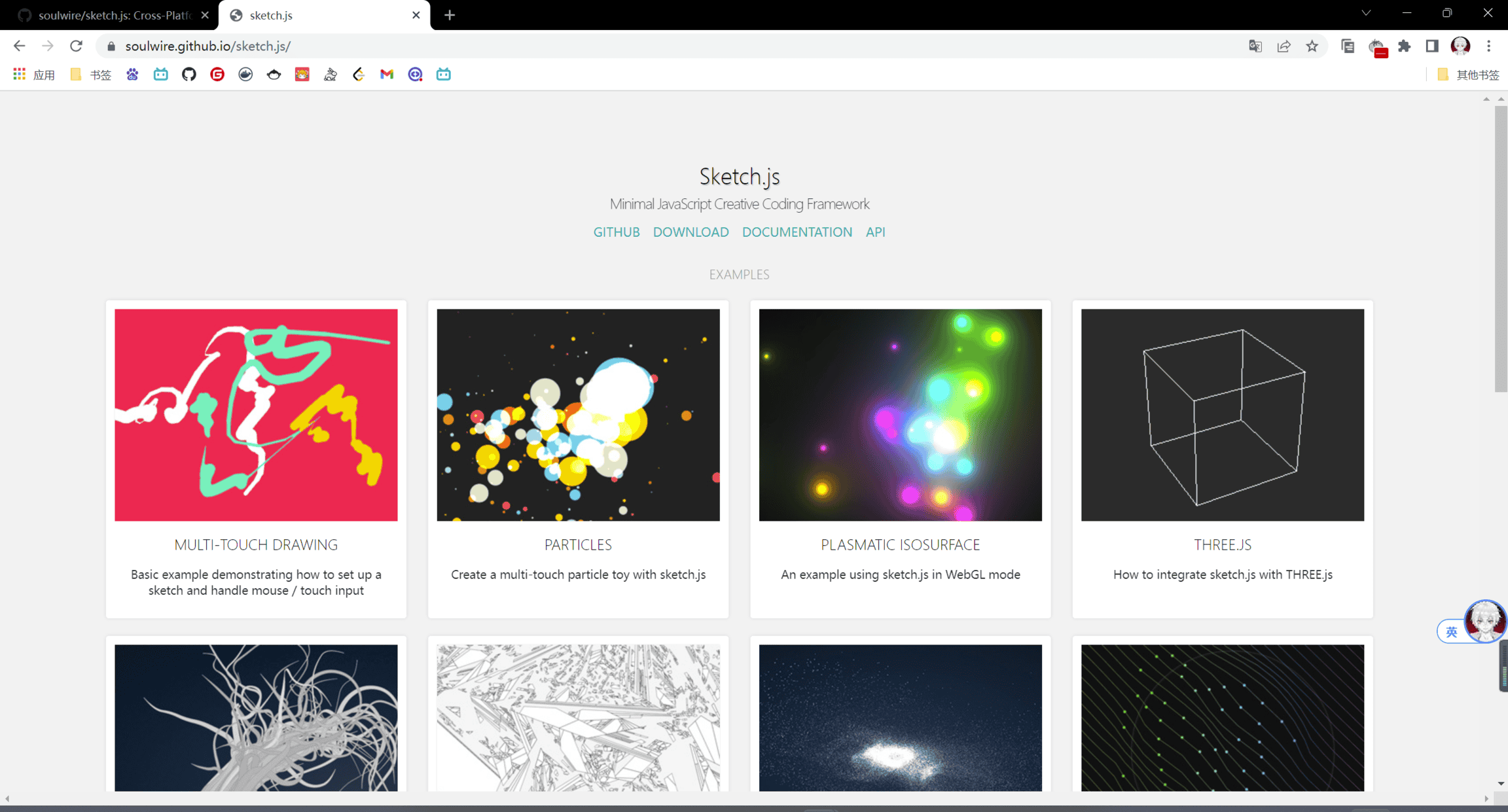Click the share page icon

point(1284,46)
